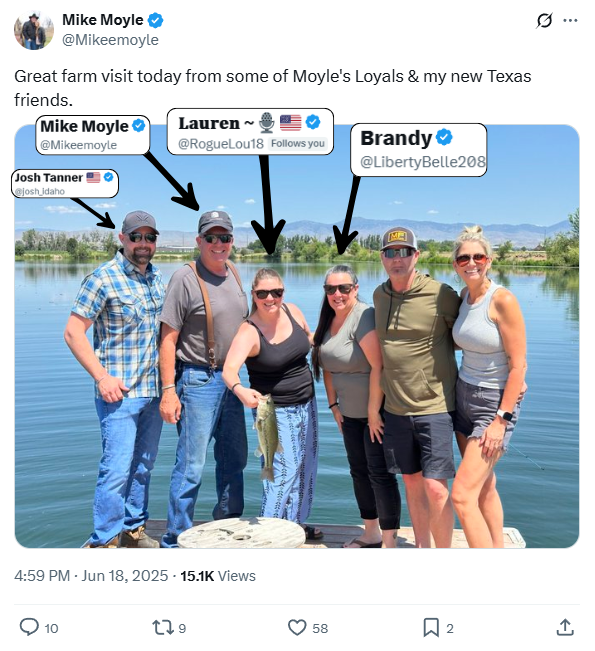Click the 10 replies count

[x=51, y=628]
